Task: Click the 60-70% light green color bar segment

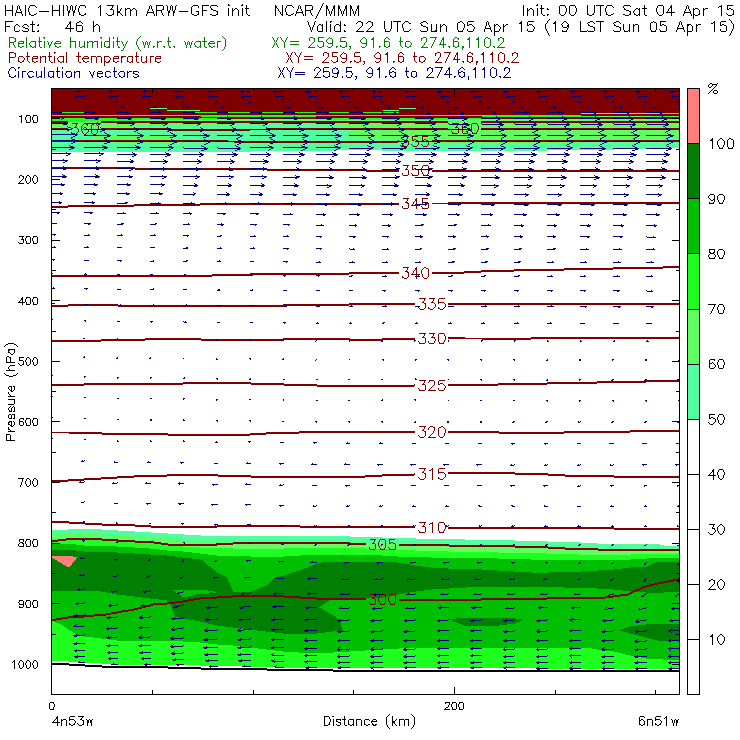Action: pos(693,336)
